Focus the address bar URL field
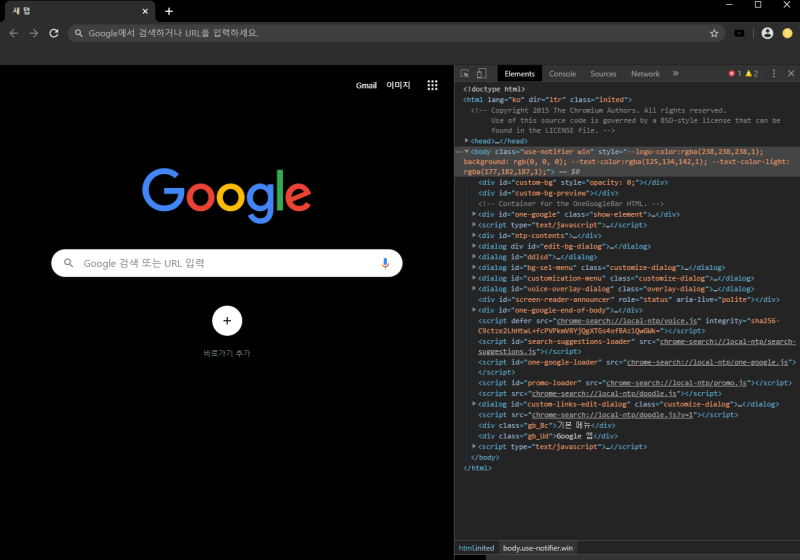 395,33
